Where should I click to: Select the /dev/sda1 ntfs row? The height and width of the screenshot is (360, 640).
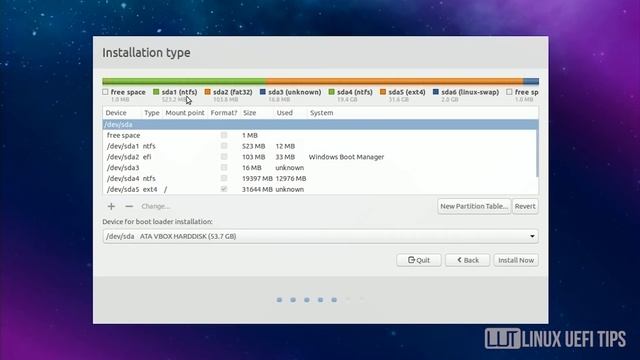coord(320,146)
